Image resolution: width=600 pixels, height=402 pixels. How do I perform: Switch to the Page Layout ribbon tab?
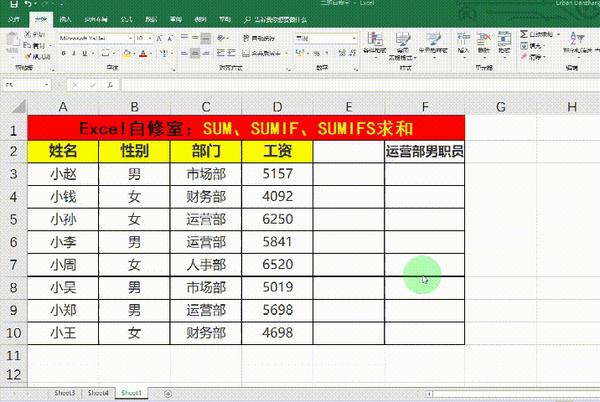(96, 19)
